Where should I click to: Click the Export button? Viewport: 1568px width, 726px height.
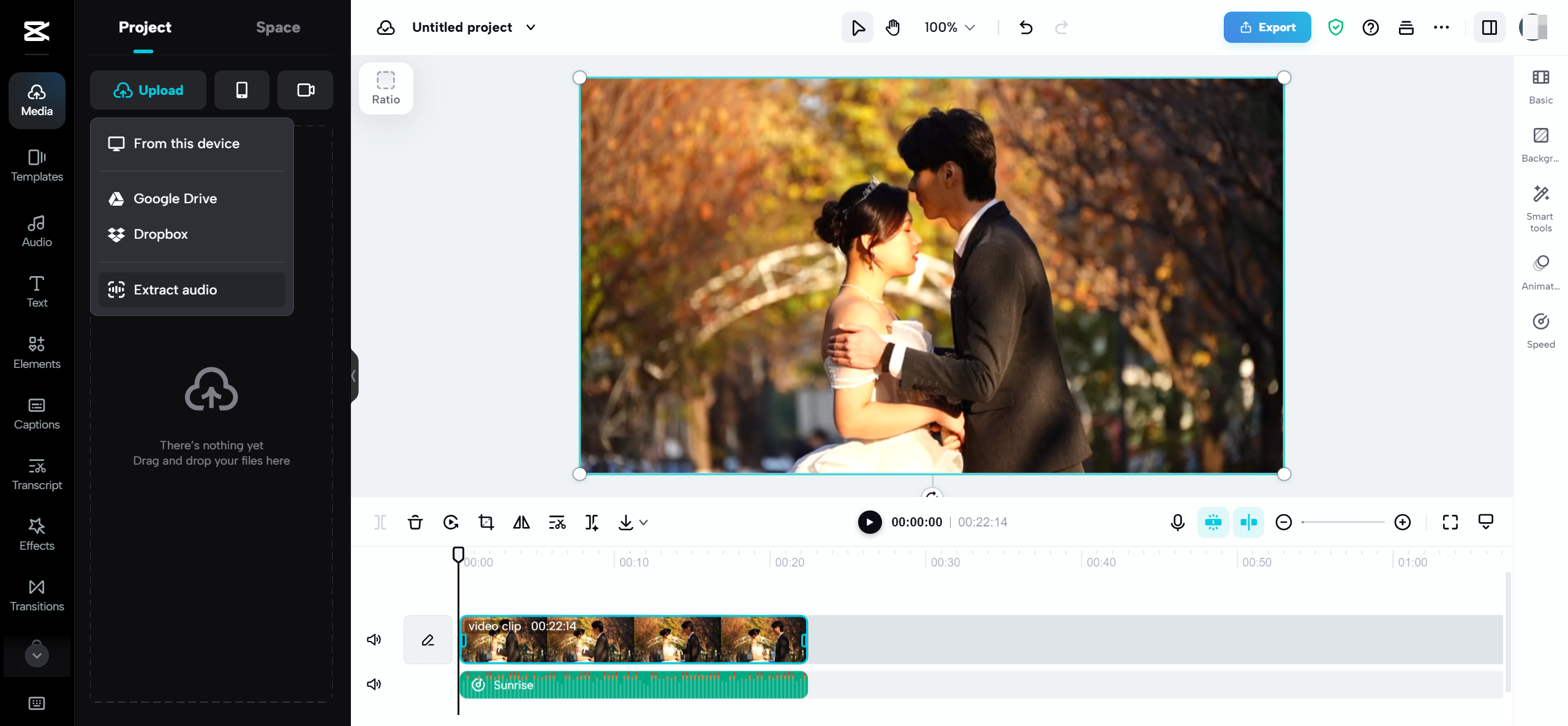click(x=1267, y=27)
